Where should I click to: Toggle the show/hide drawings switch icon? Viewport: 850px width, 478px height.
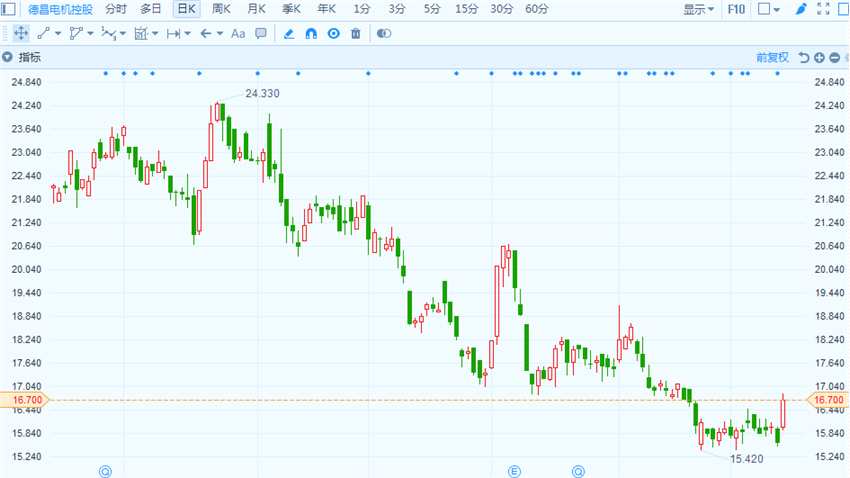[x=384, y=34]
